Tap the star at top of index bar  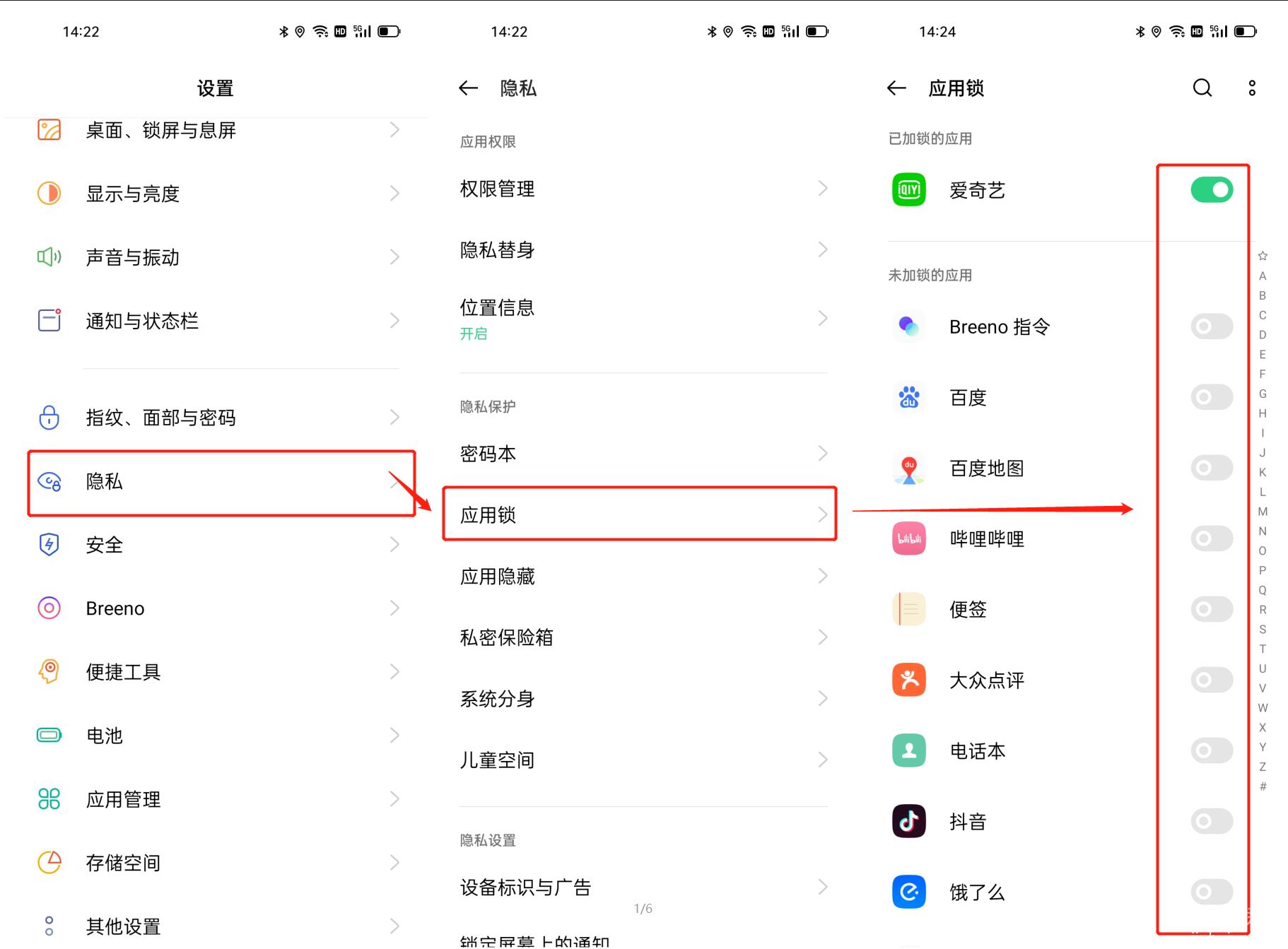[x=1263, y=256]
